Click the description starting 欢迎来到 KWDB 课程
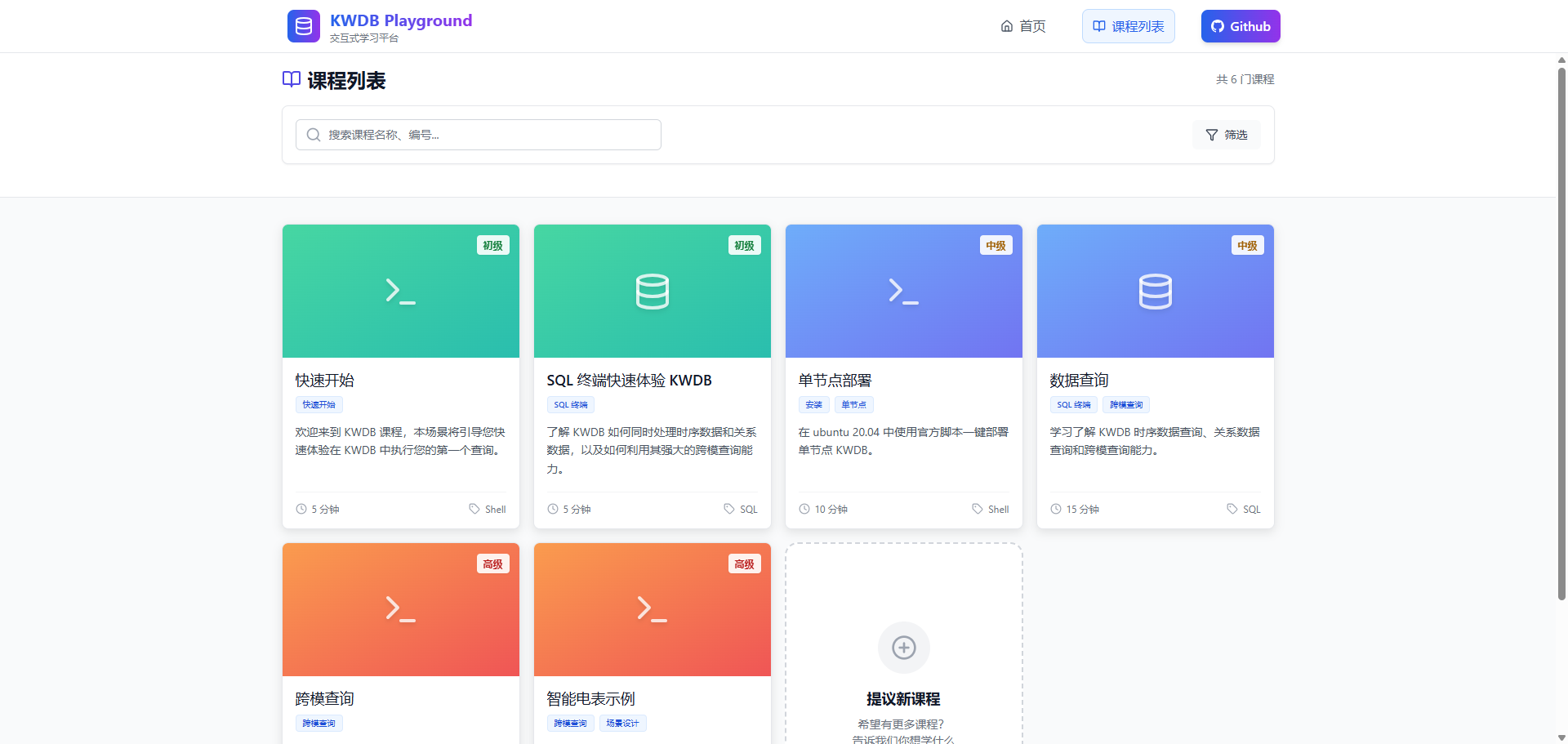The height and width of the screenshot is (744, 1568). click(x=400, y=441)
